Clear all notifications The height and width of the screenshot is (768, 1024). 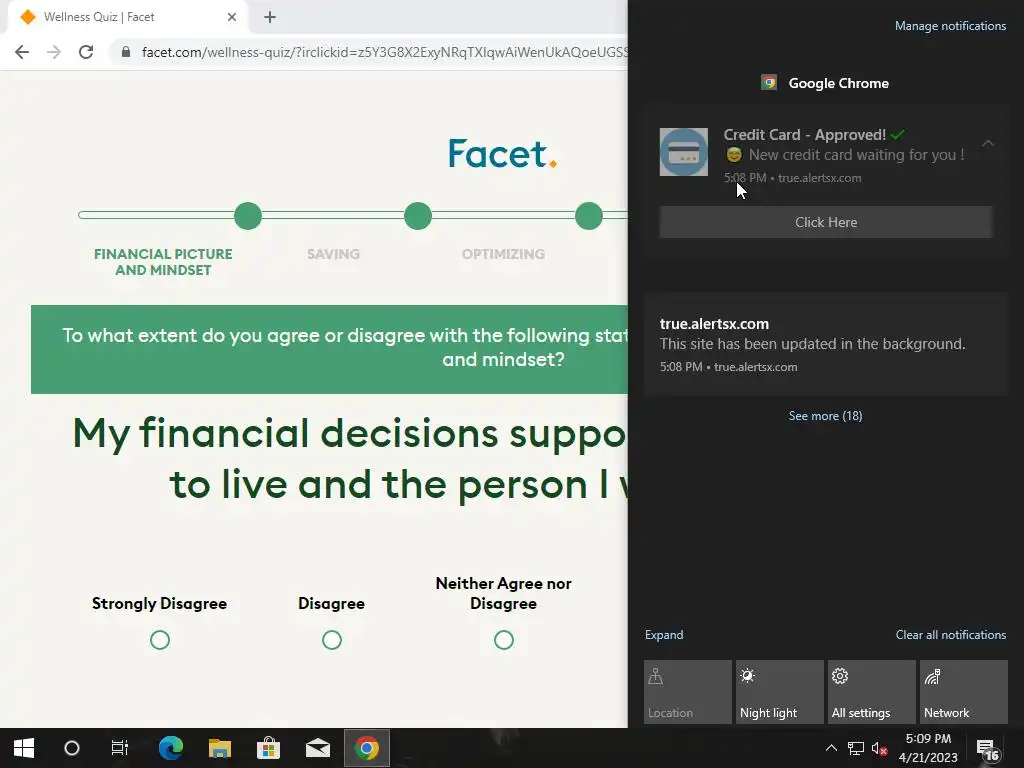click(x=951, y=635)
